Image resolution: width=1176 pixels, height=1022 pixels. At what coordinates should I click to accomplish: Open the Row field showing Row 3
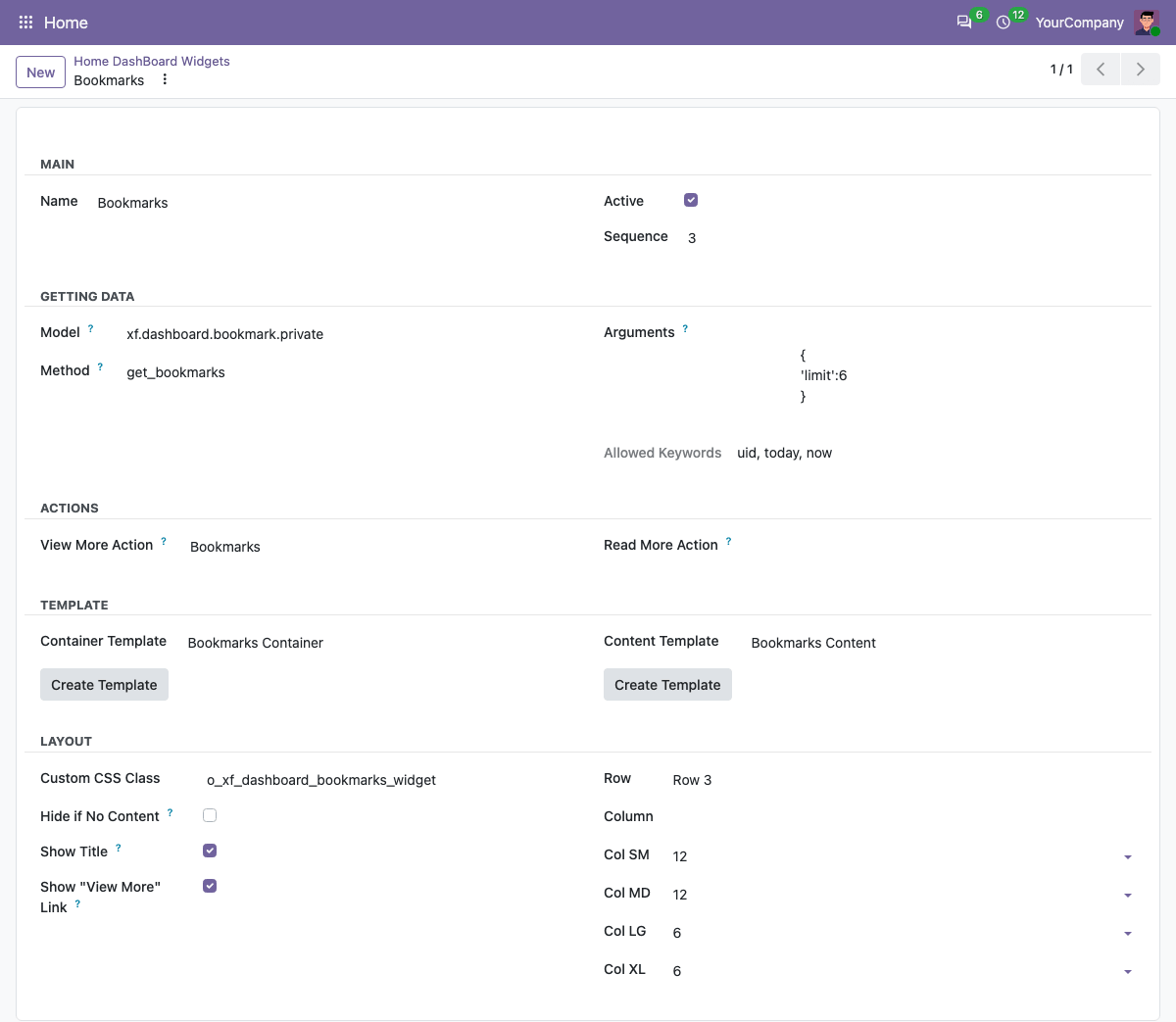[x=903, y=780]
